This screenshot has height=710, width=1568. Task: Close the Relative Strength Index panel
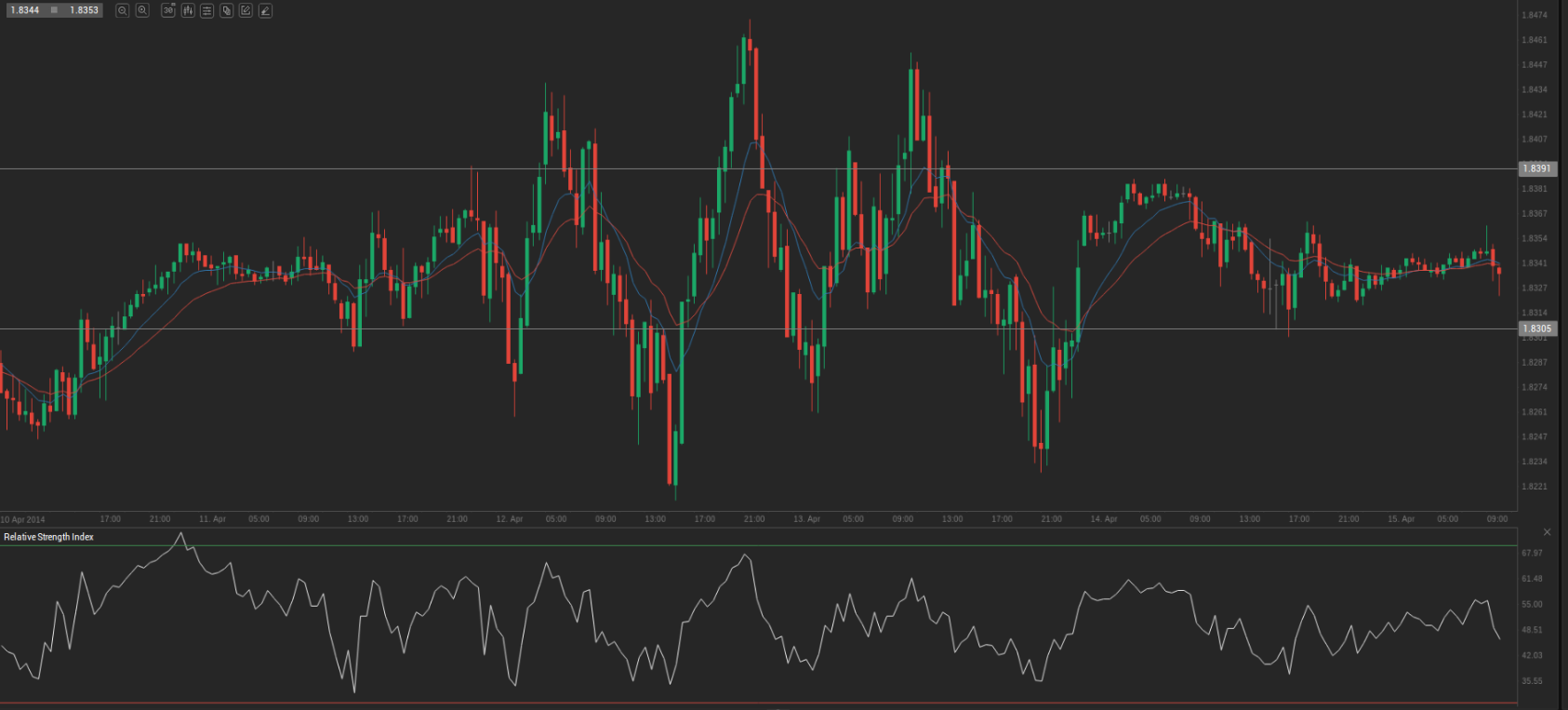[1548, 532]
